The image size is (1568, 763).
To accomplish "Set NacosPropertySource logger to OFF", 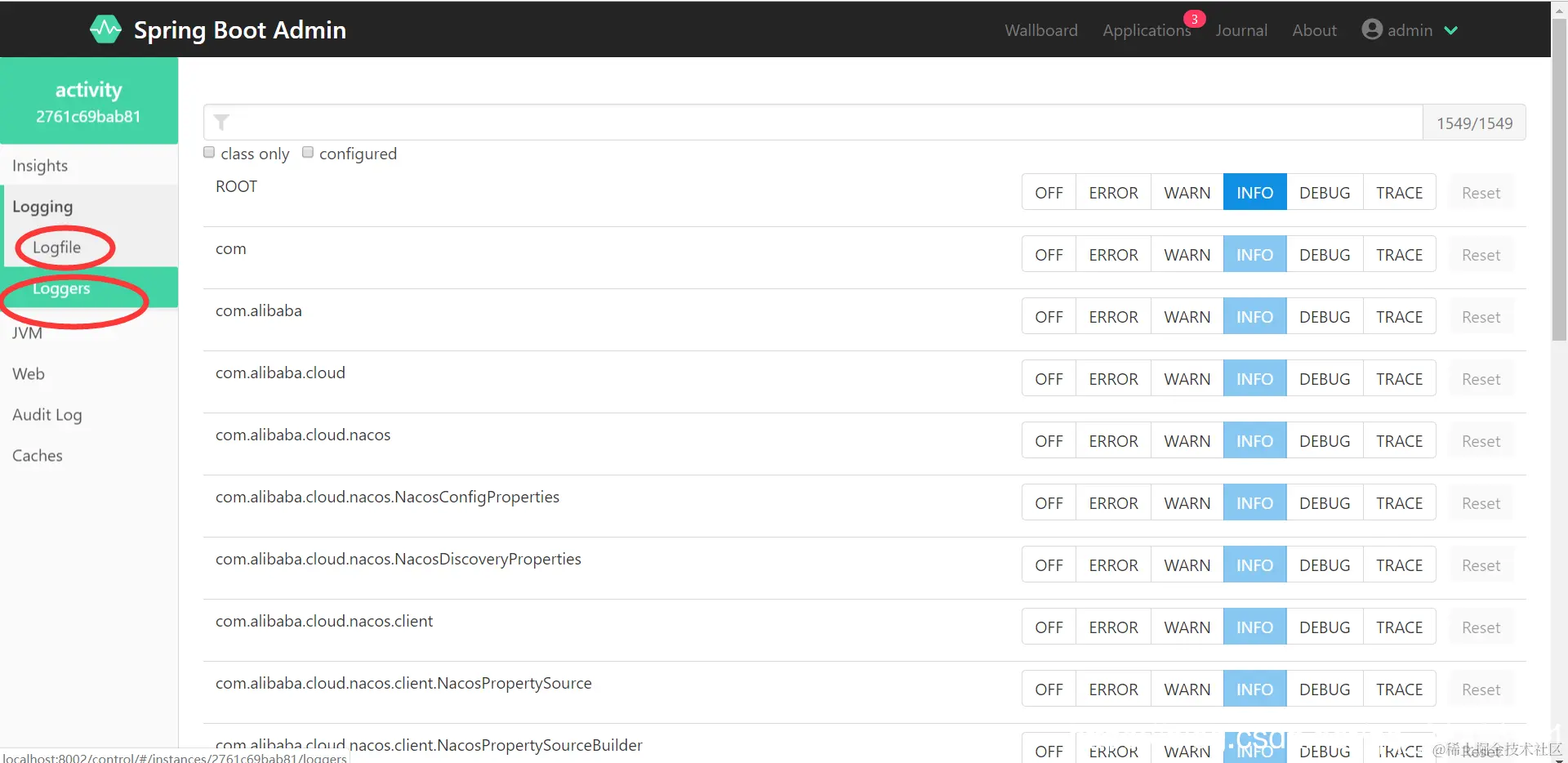I will point(1049,689).
